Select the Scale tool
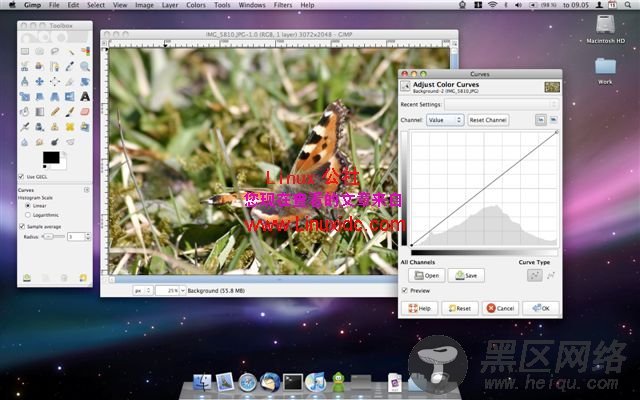Image resolution: width=640 pixels, height=400 pixels. pos(25,97)
